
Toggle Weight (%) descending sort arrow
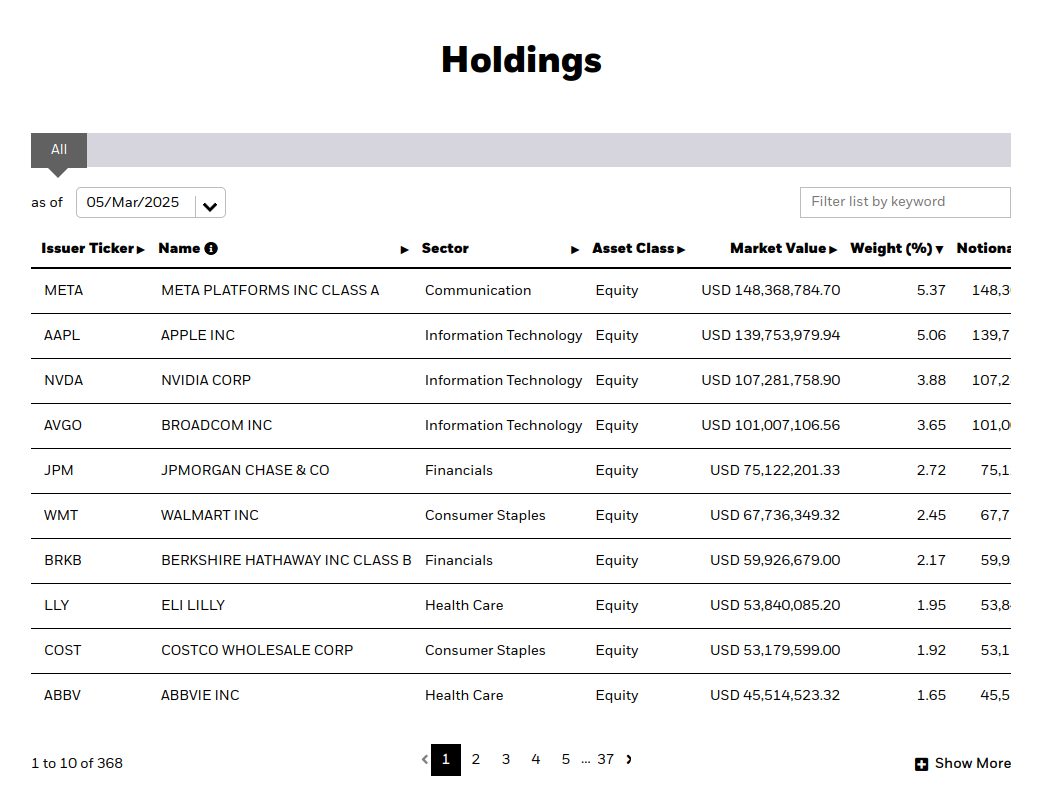939,250
